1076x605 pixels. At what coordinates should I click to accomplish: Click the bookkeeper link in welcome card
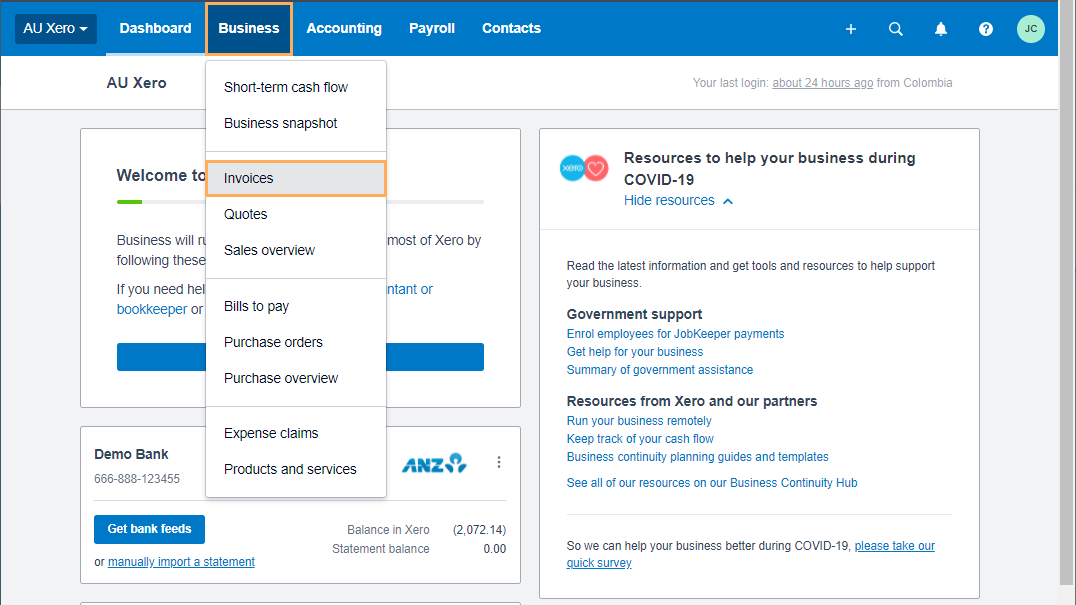(152, 309)
